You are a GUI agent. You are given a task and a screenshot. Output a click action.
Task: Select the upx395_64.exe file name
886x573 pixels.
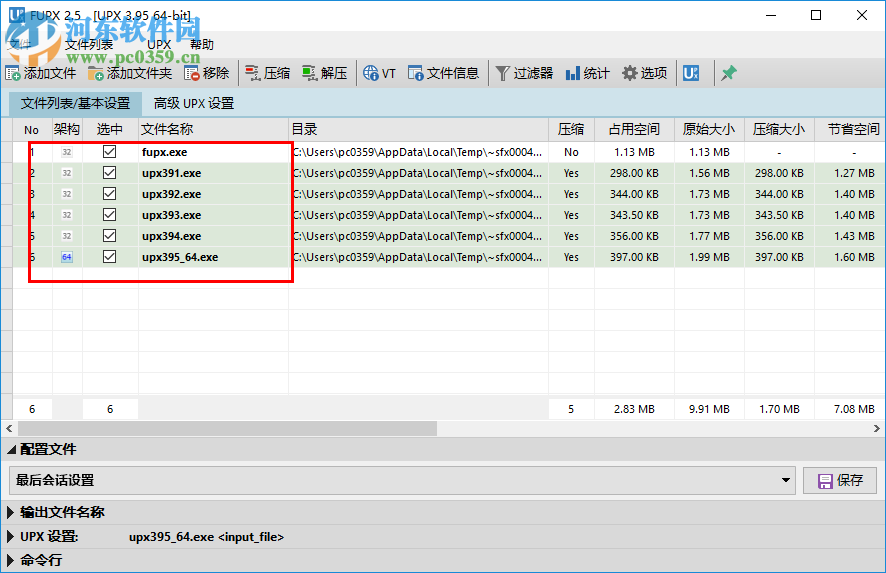point(180,257)
